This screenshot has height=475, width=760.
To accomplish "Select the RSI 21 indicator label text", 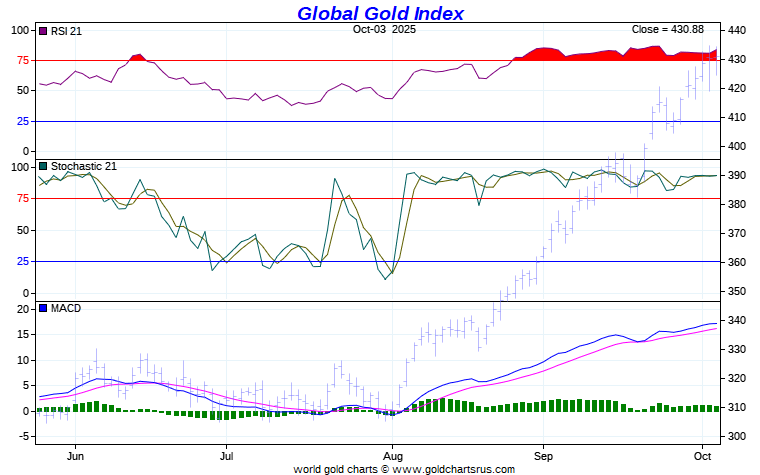I will point(66,31).
